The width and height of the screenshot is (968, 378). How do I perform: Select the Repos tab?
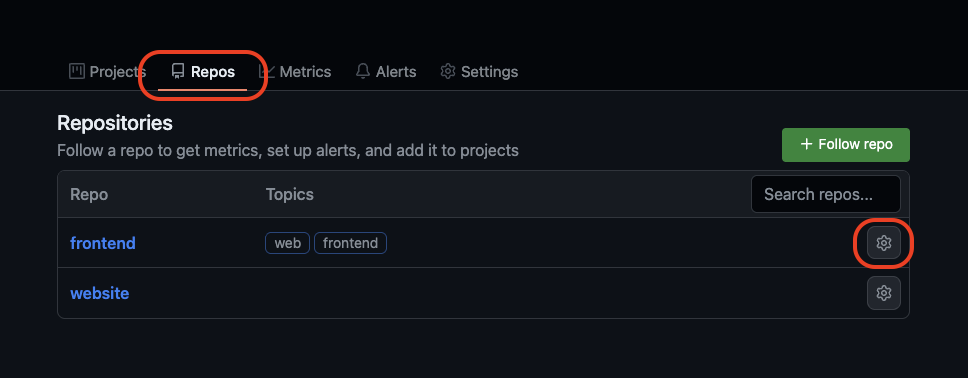202,72
